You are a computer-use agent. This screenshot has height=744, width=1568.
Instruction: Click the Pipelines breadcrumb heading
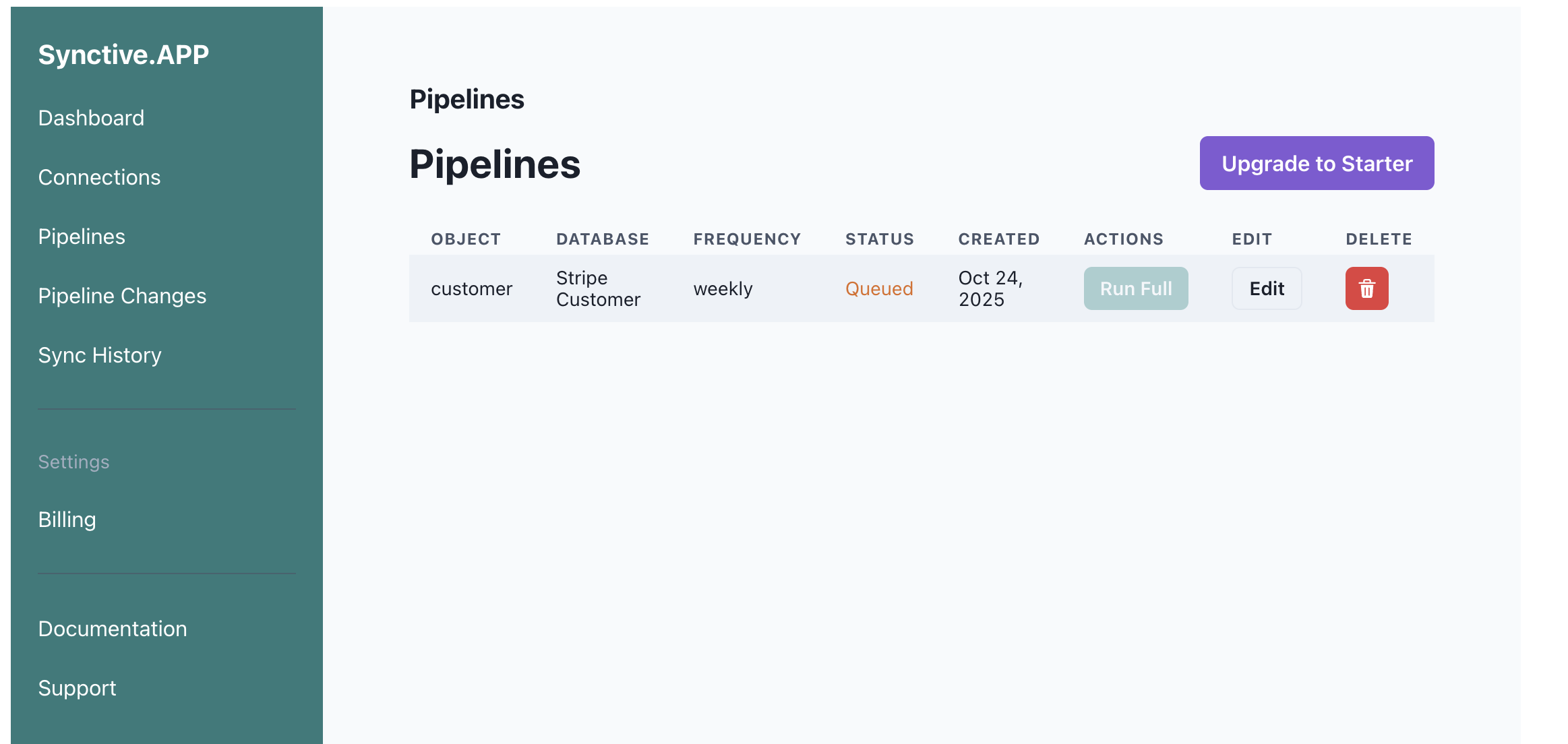[467, 98]
